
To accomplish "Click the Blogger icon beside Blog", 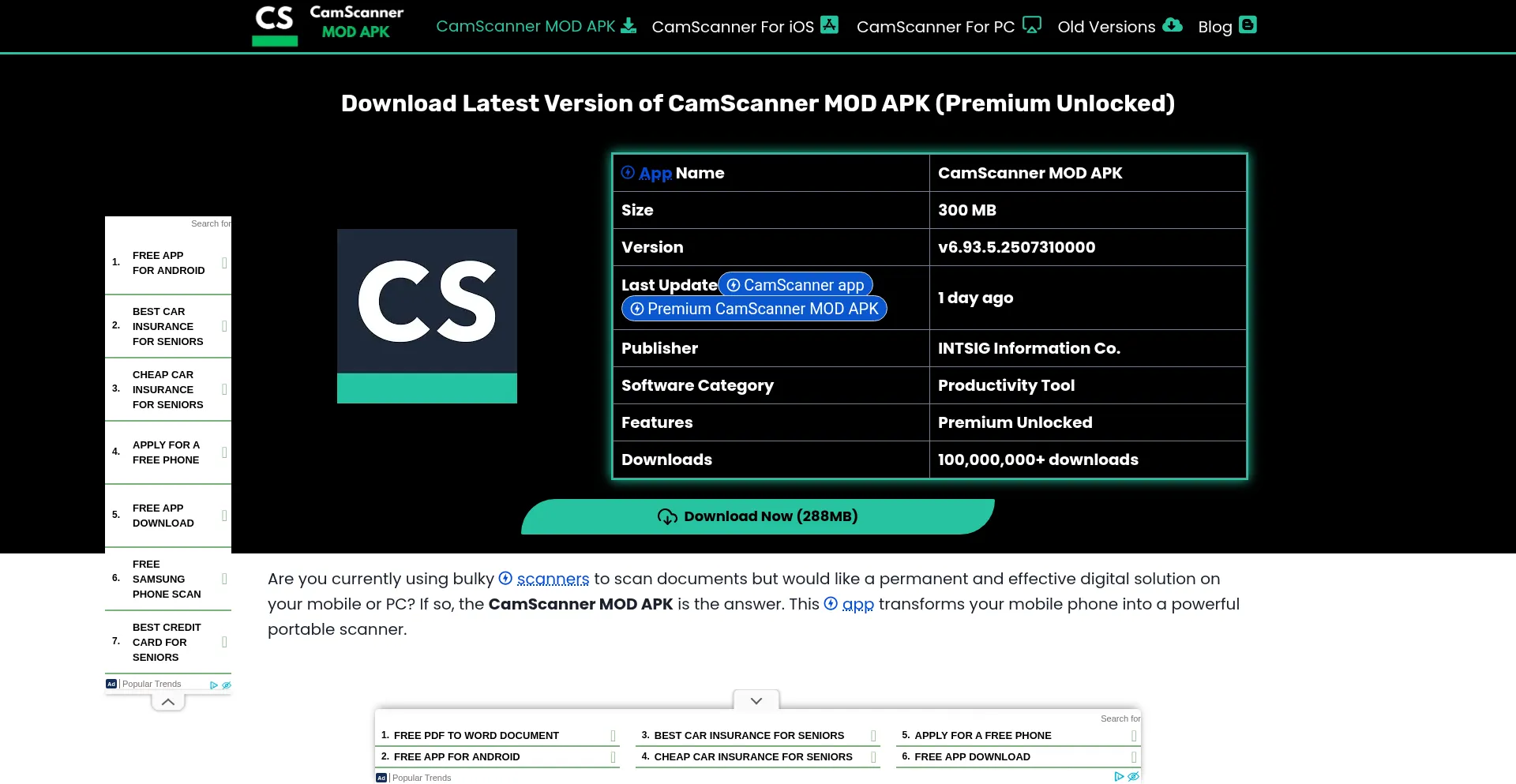I will click(x=1248, y=24).
